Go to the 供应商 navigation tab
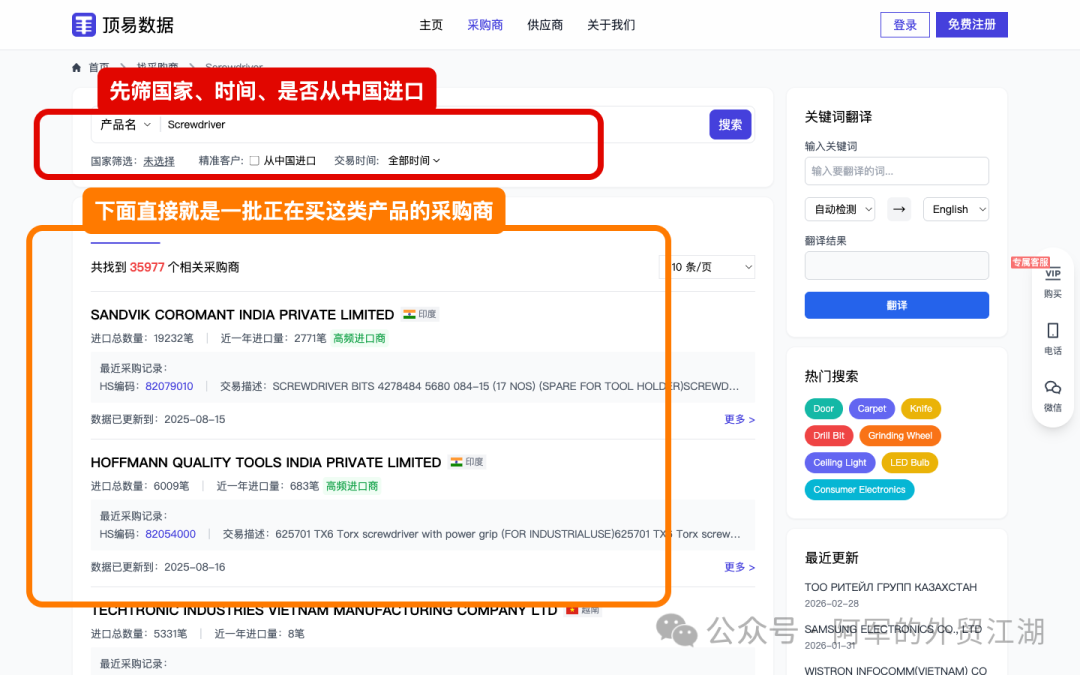Screen dimensions: 1080x675 pos(545,25)
